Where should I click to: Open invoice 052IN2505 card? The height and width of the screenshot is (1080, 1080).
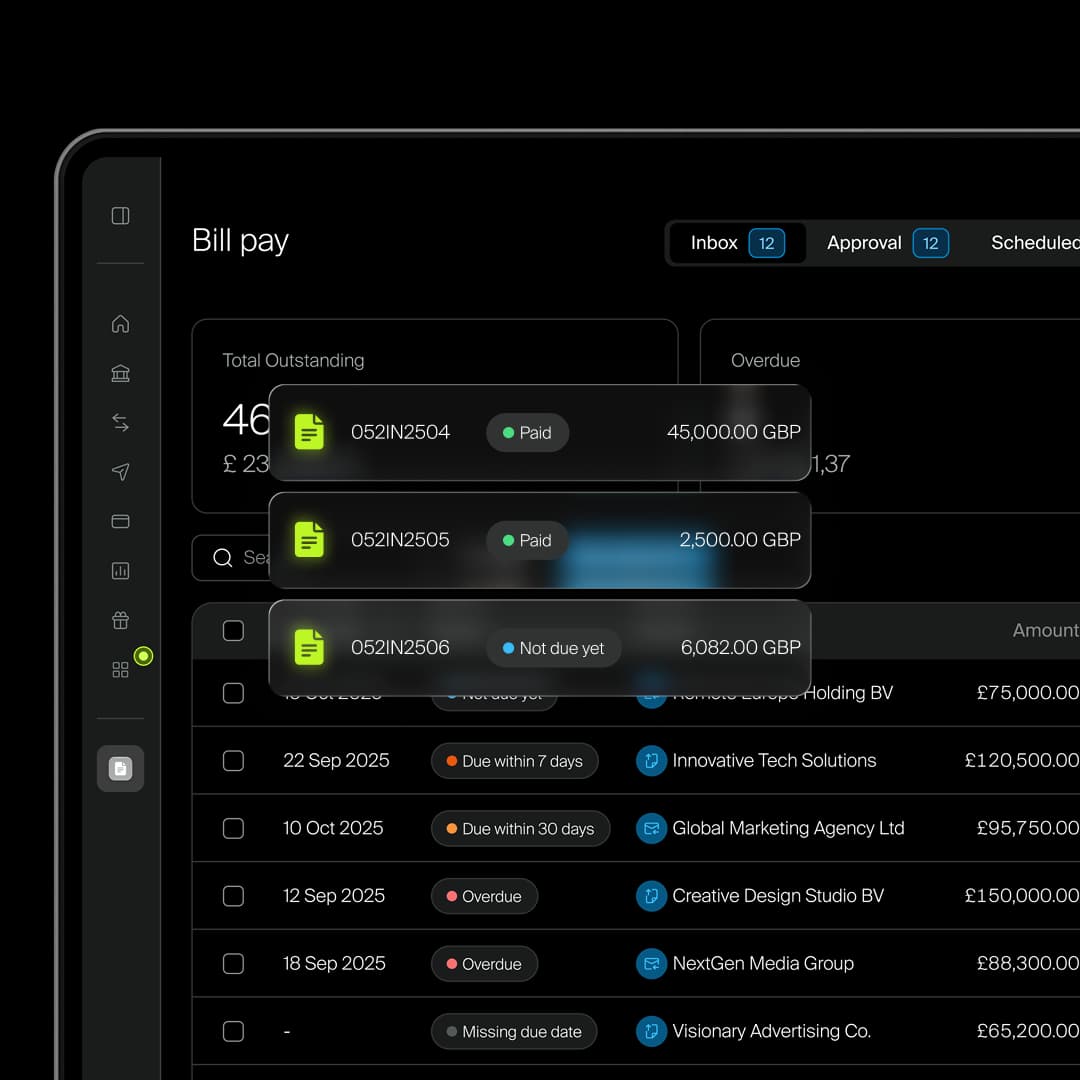pos(539,540)
